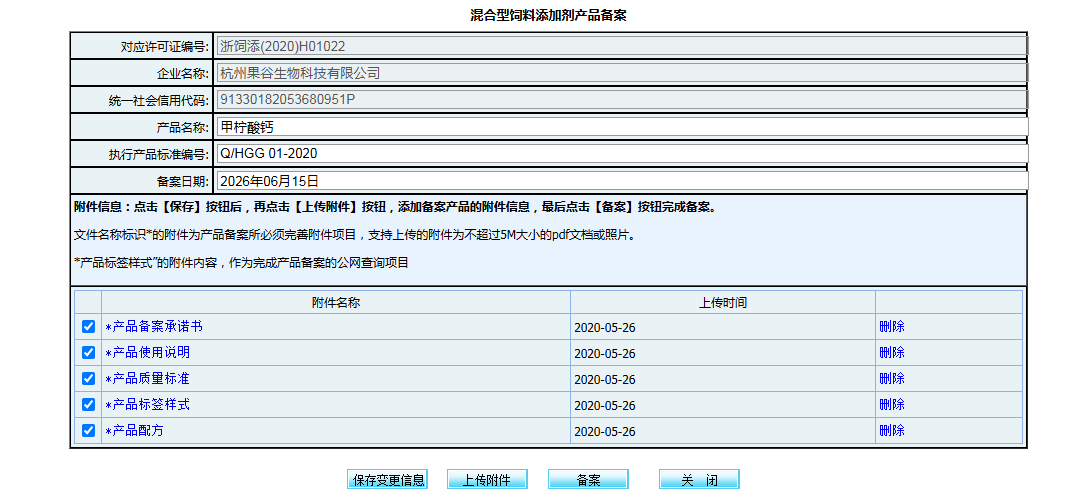
Task: Open the 产品质量标准 attachment link
Action: click(x=147, y=378)
